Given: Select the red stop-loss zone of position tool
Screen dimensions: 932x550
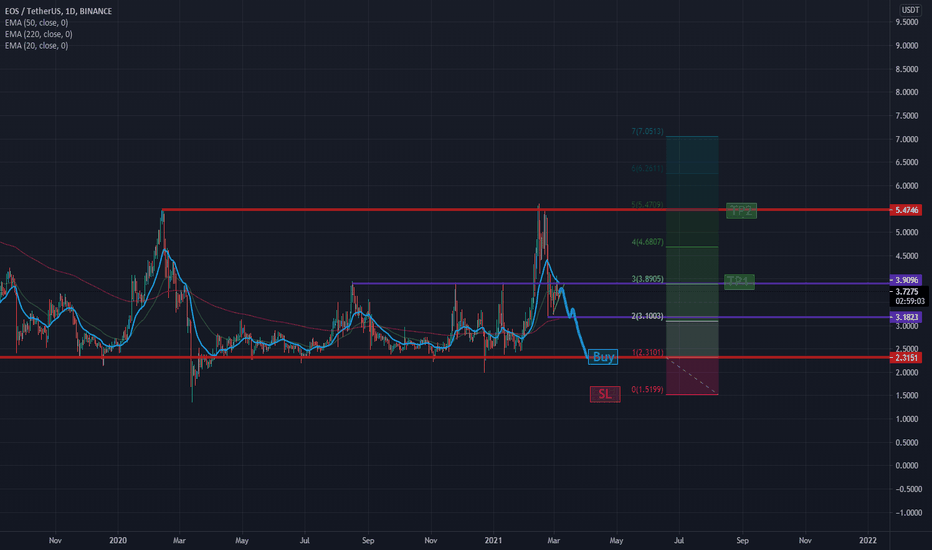Looking at the screenshot, I should 692,376.
